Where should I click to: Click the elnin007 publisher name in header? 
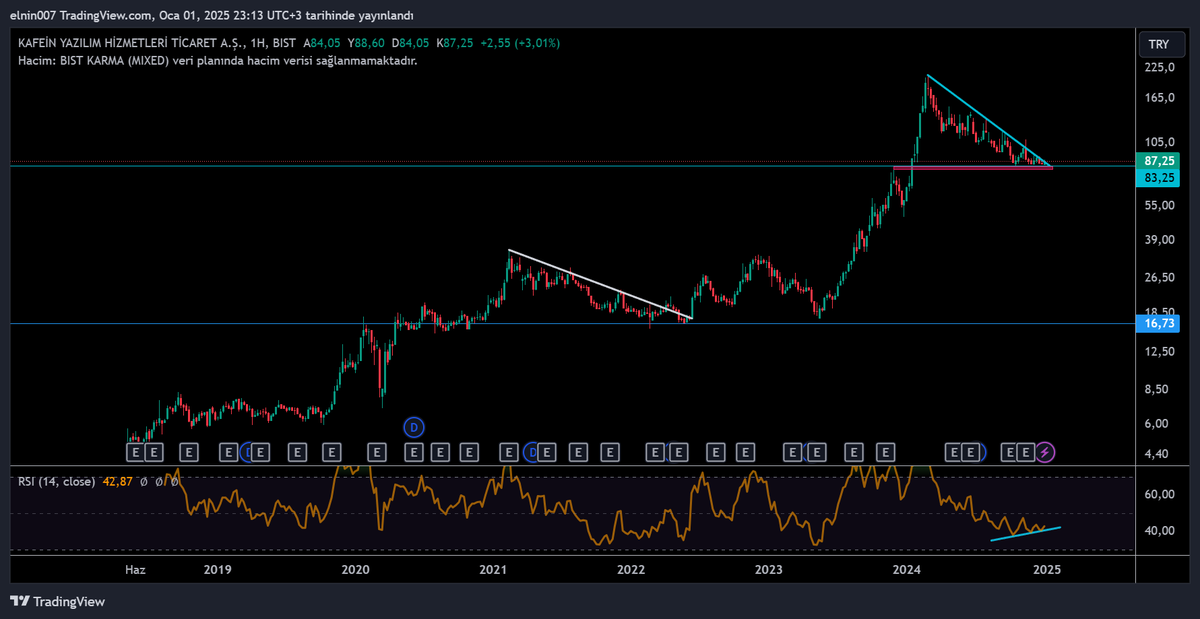33,15
